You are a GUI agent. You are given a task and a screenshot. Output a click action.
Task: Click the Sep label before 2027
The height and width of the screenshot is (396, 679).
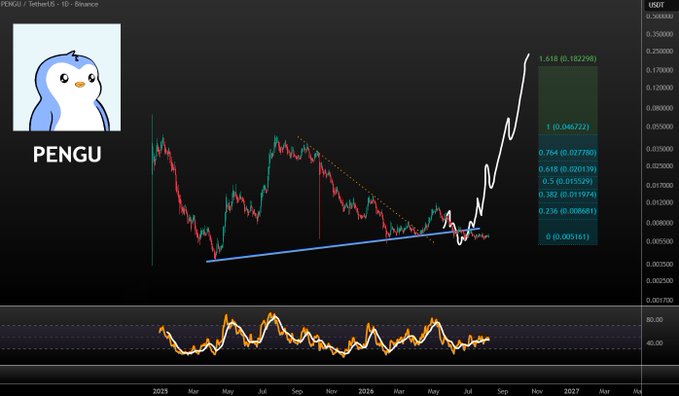point(502,391)
